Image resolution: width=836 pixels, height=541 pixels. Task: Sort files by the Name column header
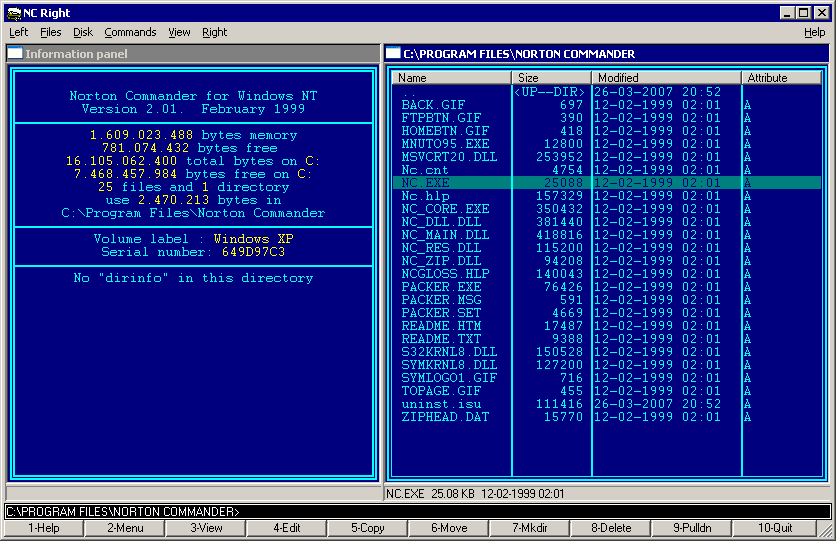coord(452,78)
